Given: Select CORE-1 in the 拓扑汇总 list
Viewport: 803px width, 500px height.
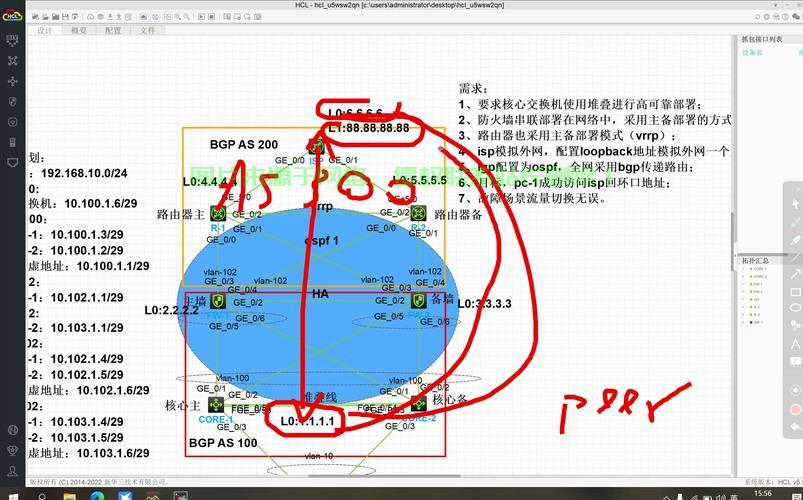Looking at the screenshot, I should (760, 269).
